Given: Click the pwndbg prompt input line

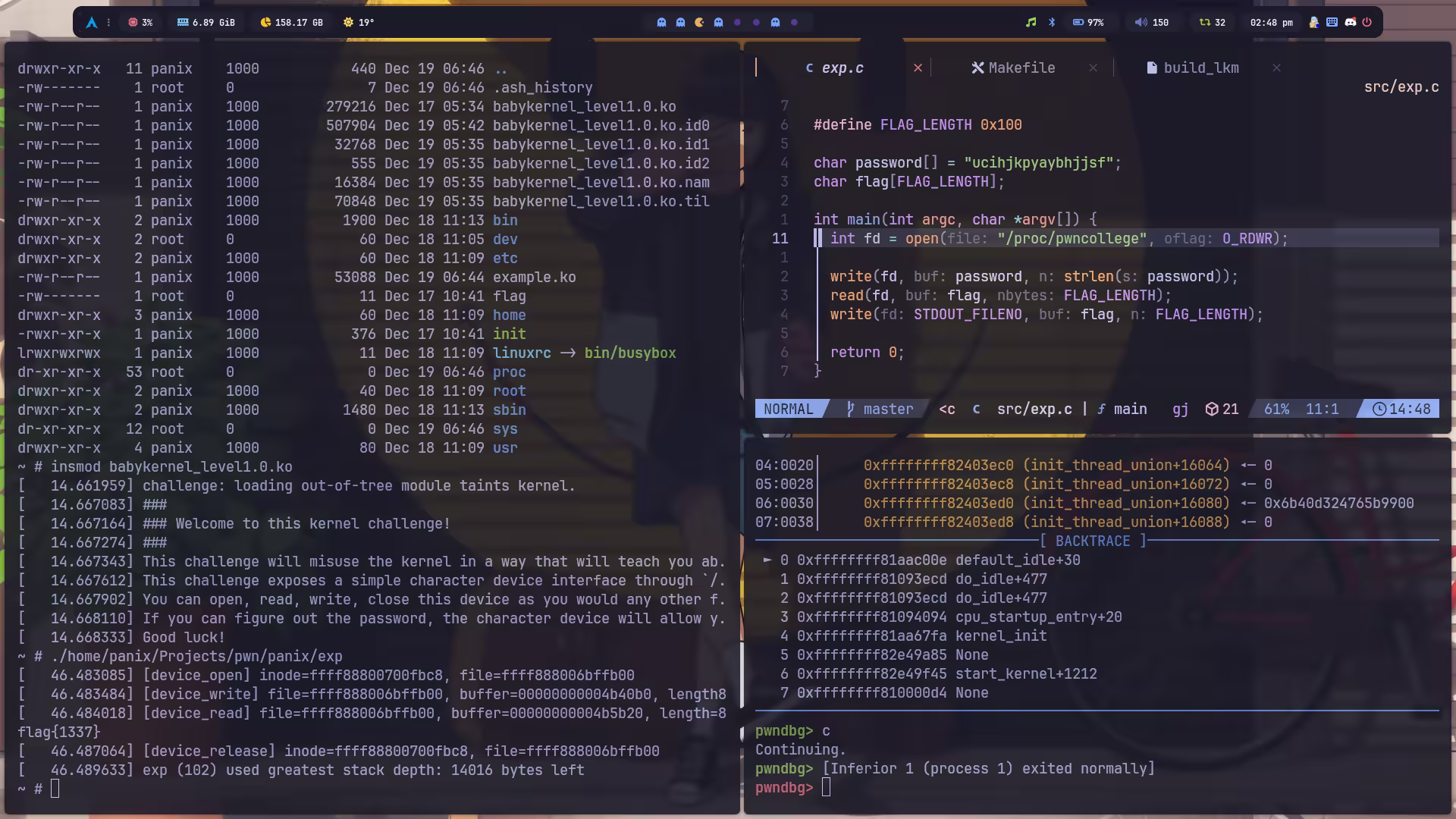Looking at the screenshot, I should (x=827, y=788).
